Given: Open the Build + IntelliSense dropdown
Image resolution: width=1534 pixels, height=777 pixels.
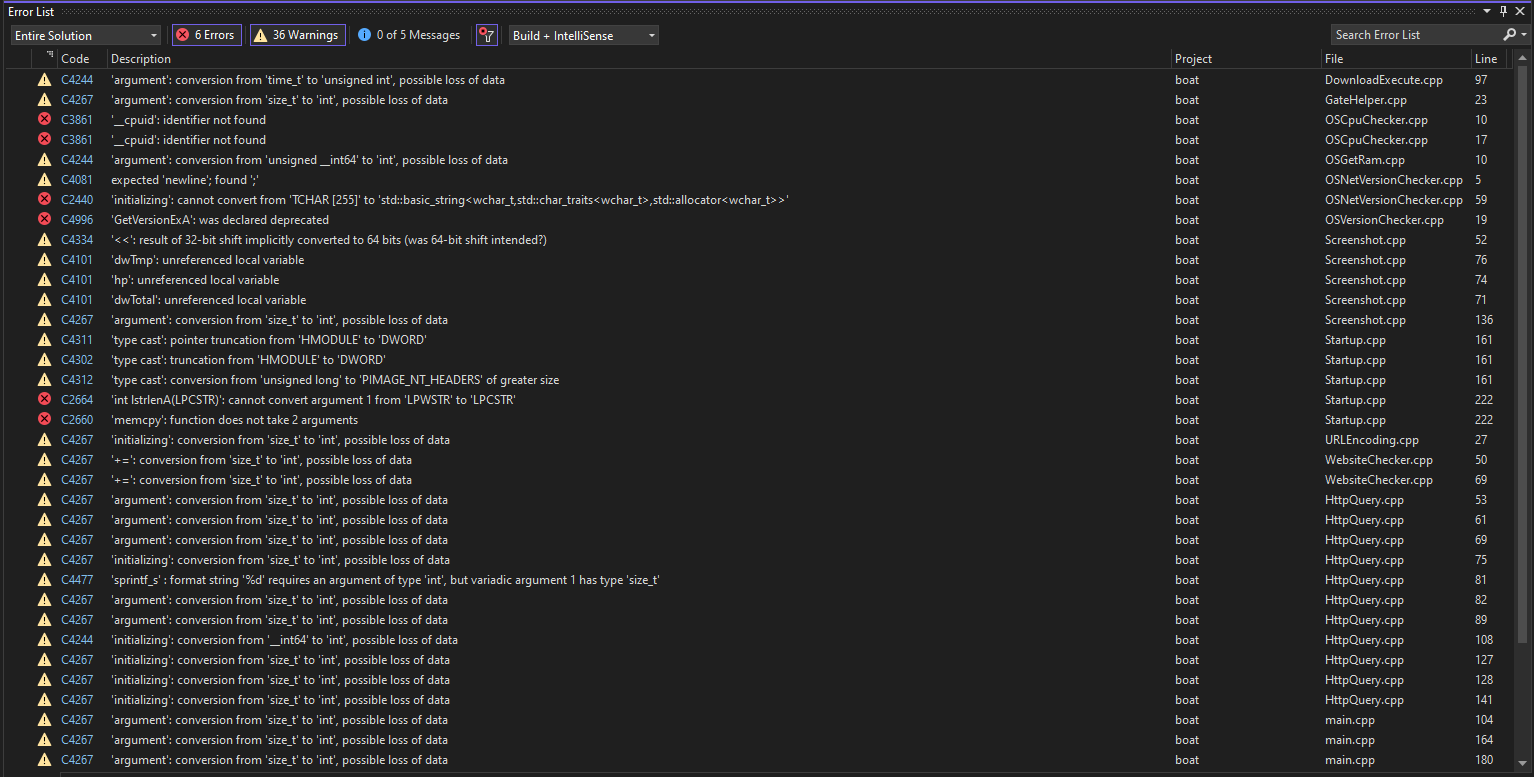Looking at the screenshot, I should coord(585,34).
